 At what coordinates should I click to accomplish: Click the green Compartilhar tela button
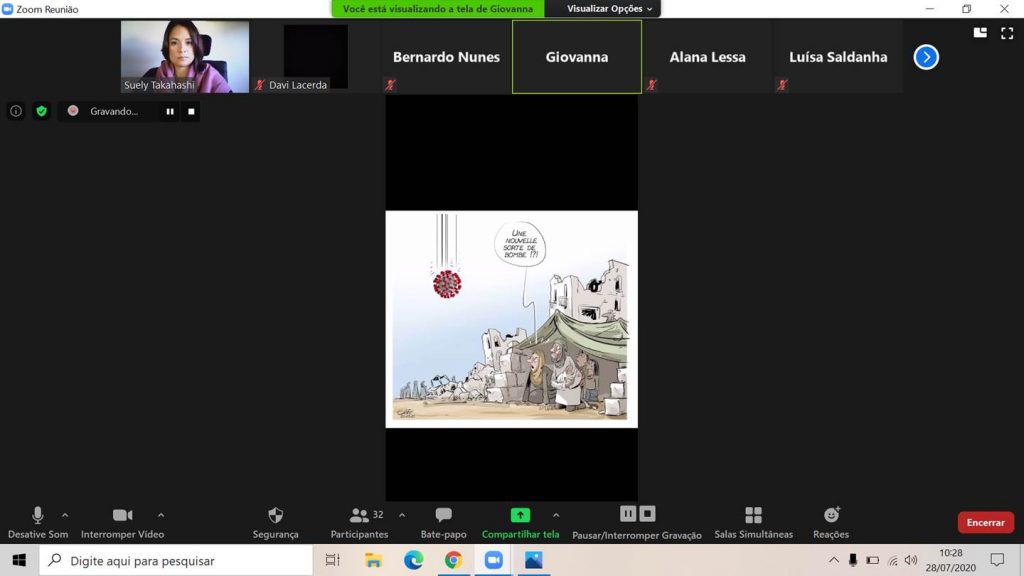[x=520, y=522]
